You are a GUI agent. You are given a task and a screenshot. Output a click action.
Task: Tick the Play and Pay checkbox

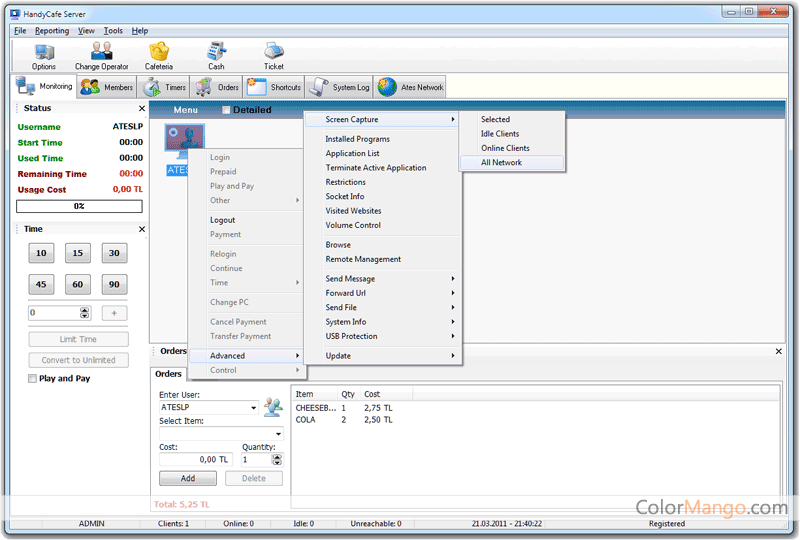pyautogui.click(x=33, y=379)
